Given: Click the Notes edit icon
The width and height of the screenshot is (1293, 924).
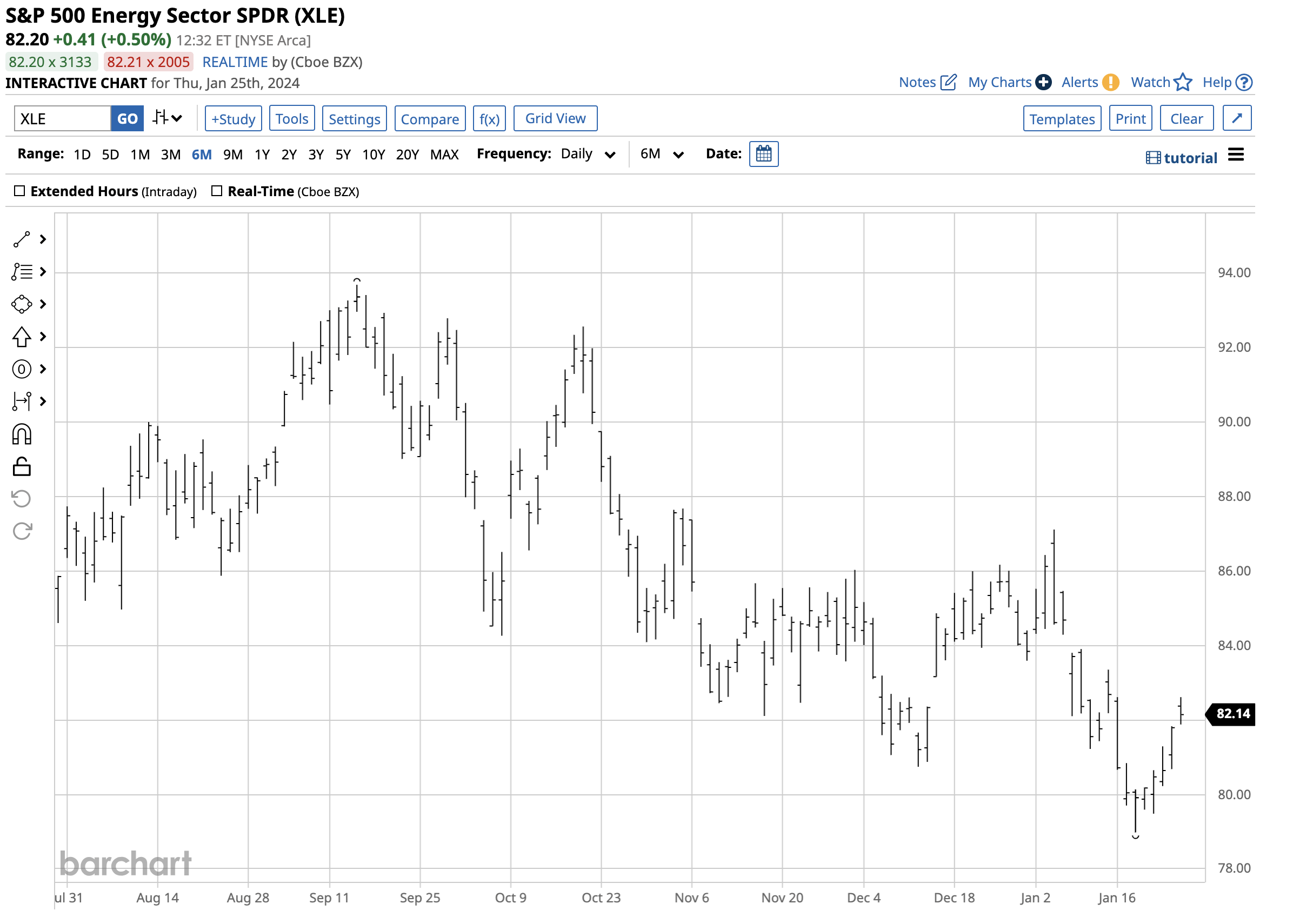Looking at the screenshot, I should click(948, 83).
